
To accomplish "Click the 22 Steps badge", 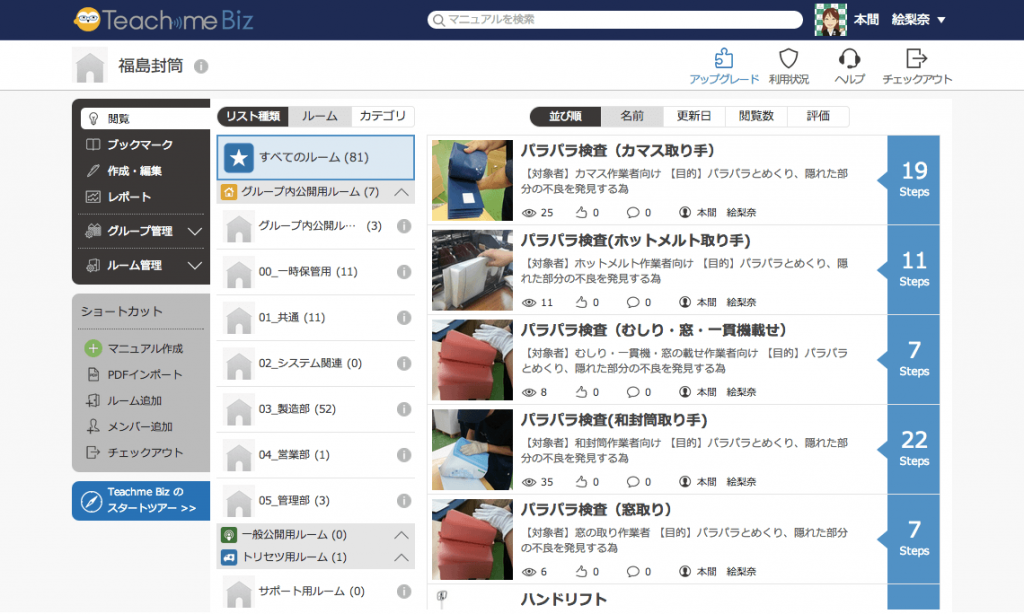I will [x=914, y=449].
